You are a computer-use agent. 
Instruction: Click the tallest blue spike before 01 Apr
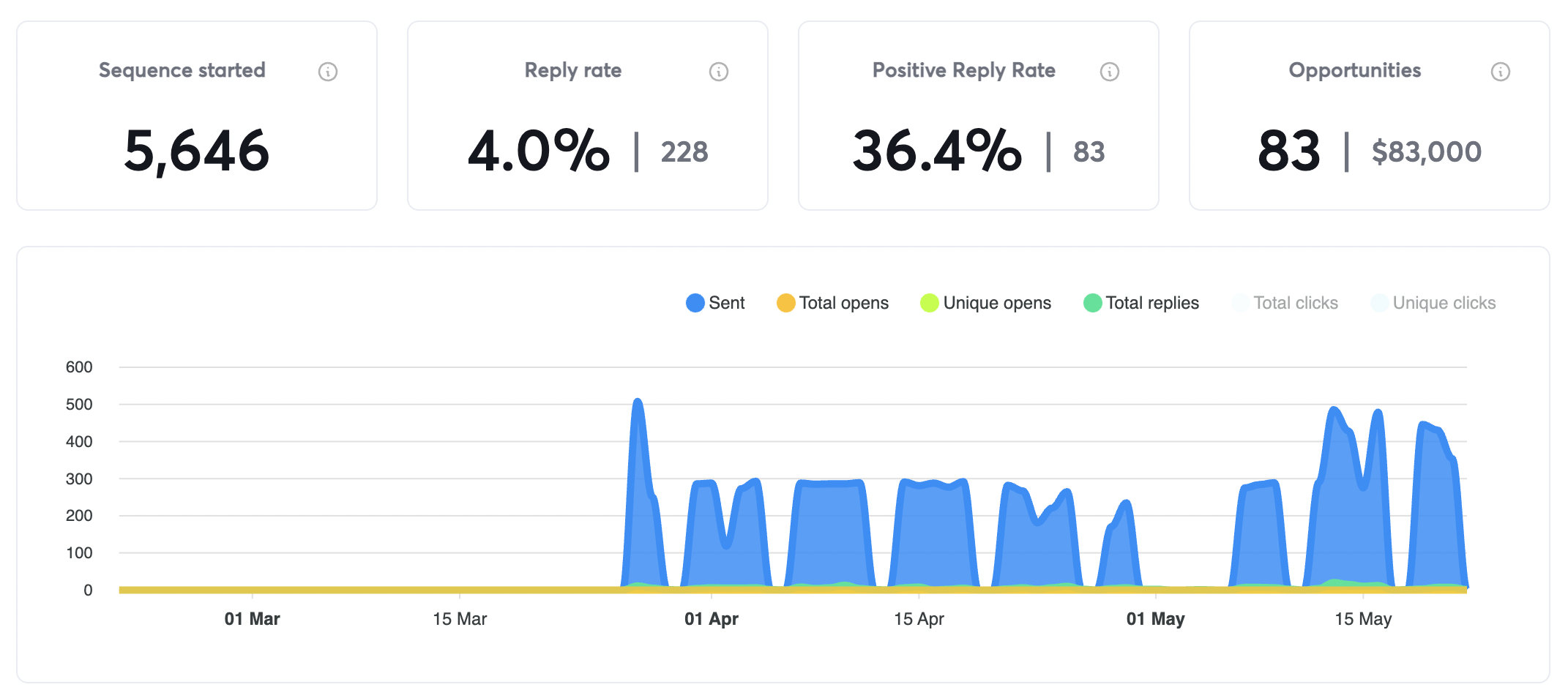pos(638,410)
